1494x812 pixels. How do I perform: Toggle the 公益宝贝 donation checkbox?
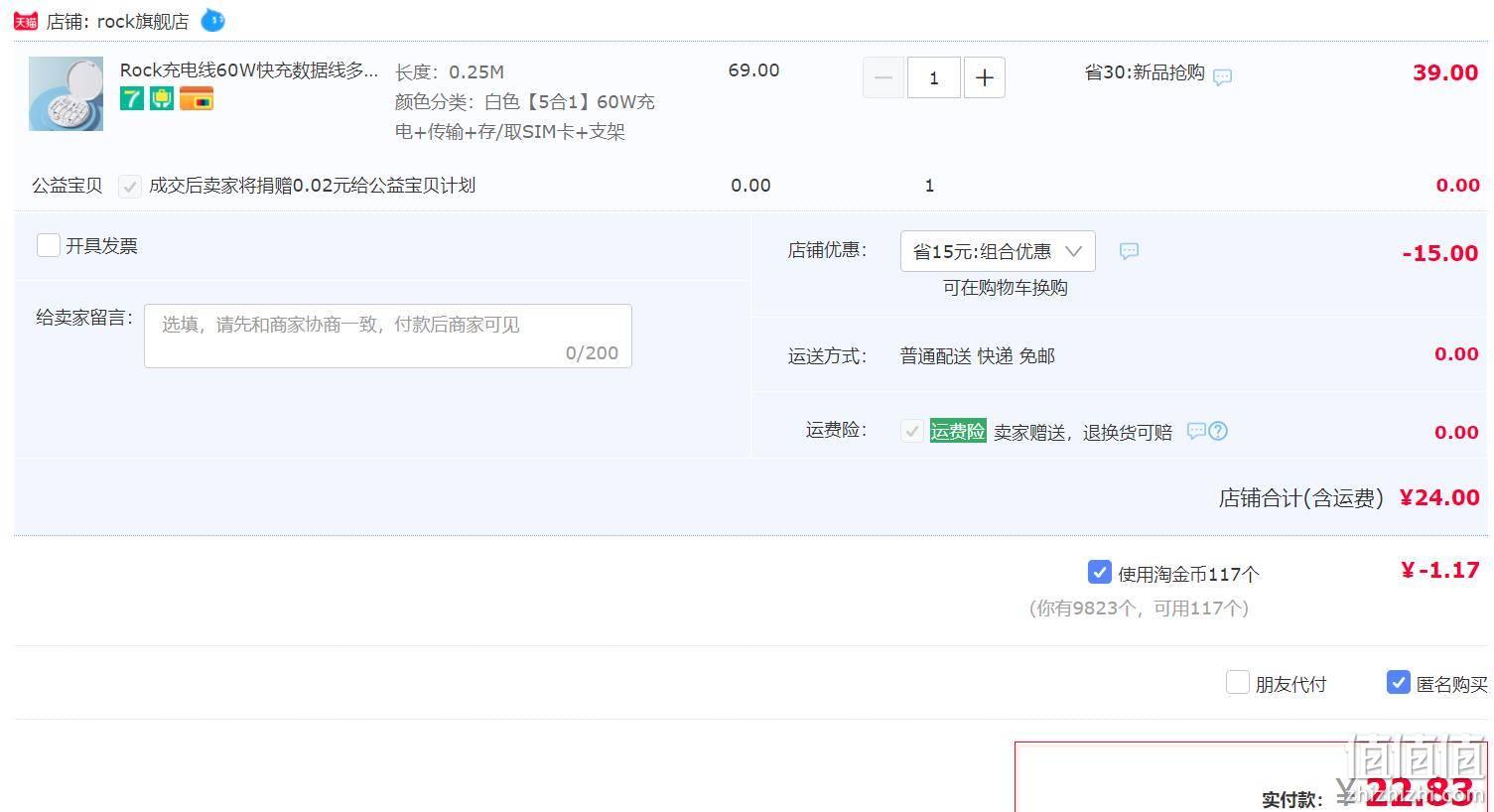[129, 186]
